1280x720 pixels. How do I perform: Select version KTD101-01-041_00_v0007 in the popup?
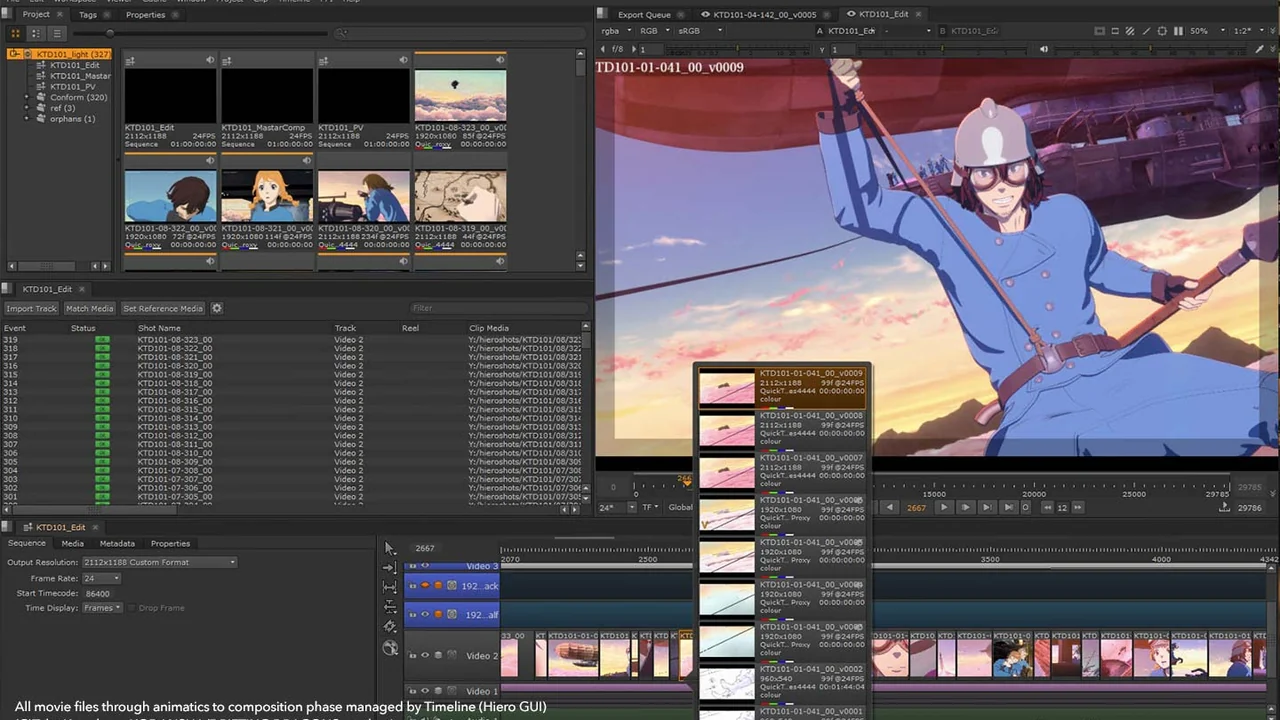[x=782, y=470]
